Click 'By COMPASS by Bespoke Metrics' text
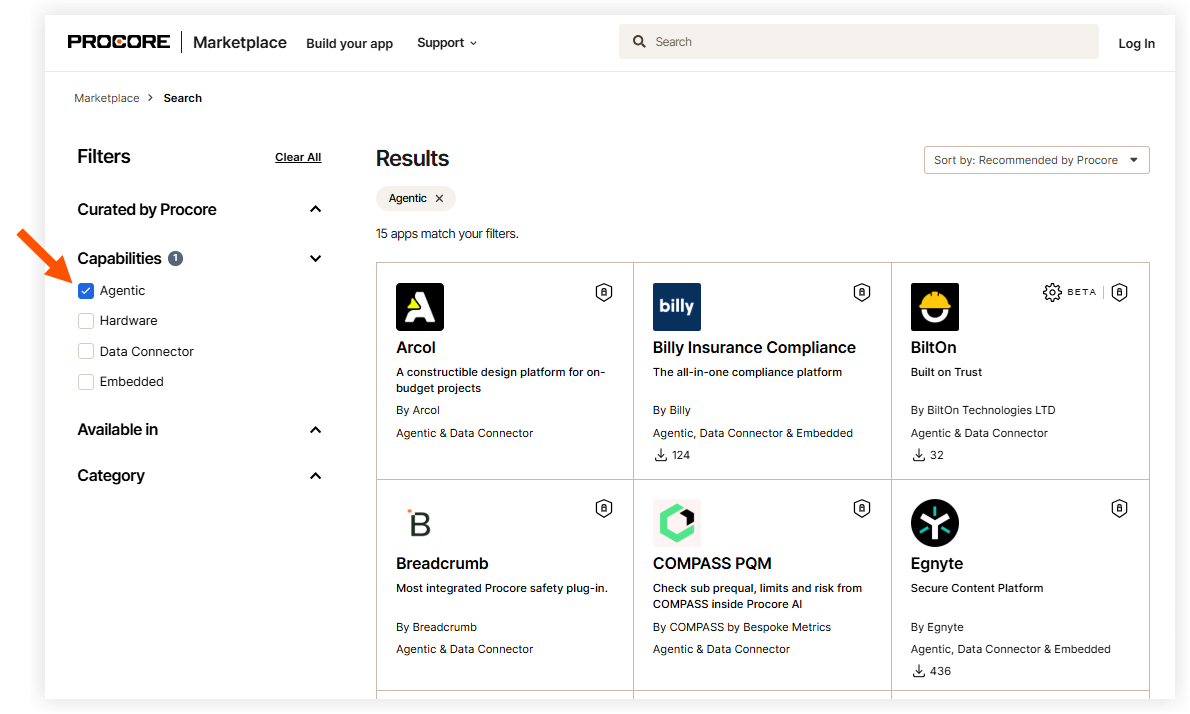Viewport: 1190px width, 714px height. coord(741,628)
